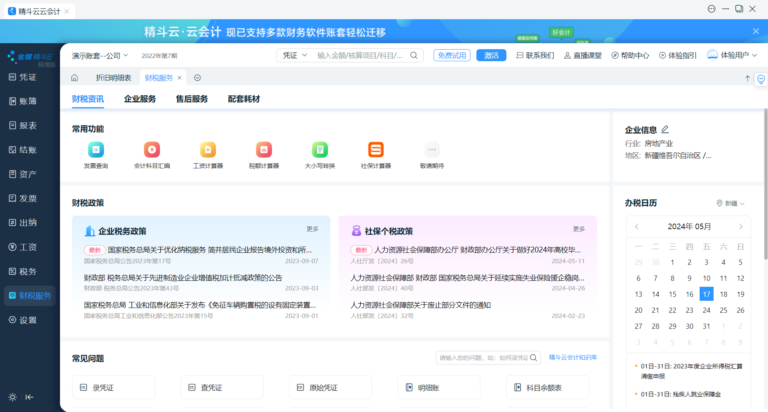Open the 工资计算器 tool

208,149
